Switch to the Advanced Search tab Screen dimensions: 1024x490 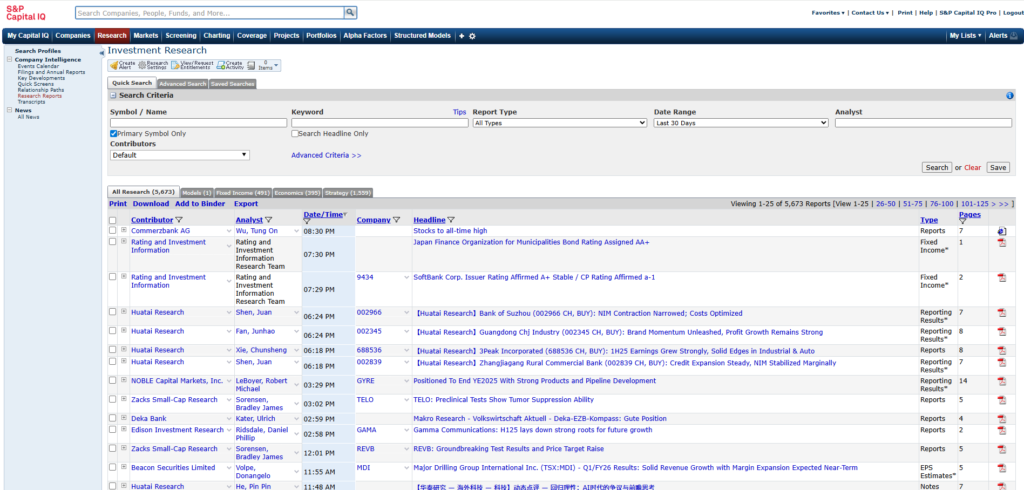[182, 84]
